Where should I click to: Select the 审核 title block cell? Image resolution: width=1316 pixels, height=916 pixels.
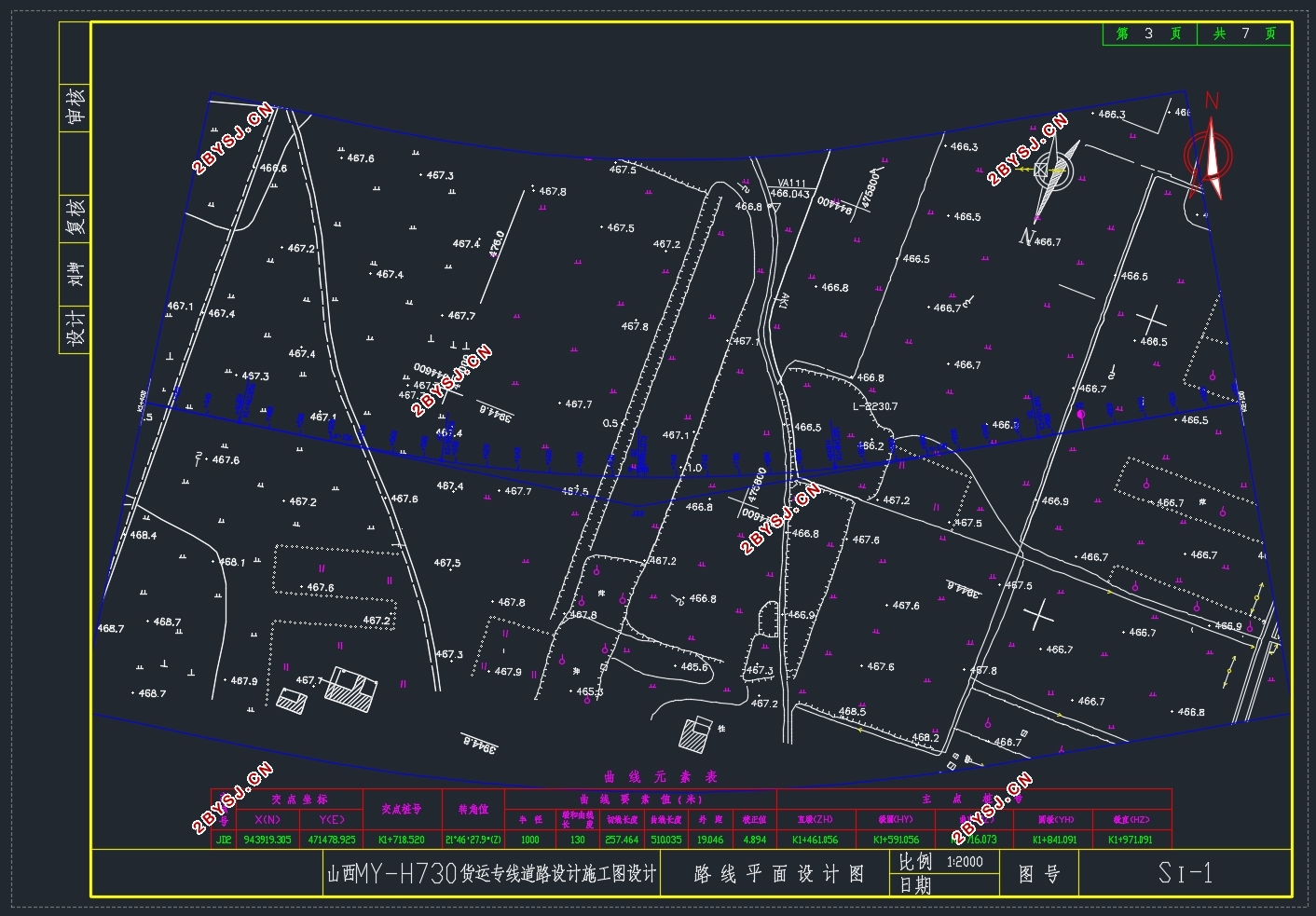(x=75, y=105)
